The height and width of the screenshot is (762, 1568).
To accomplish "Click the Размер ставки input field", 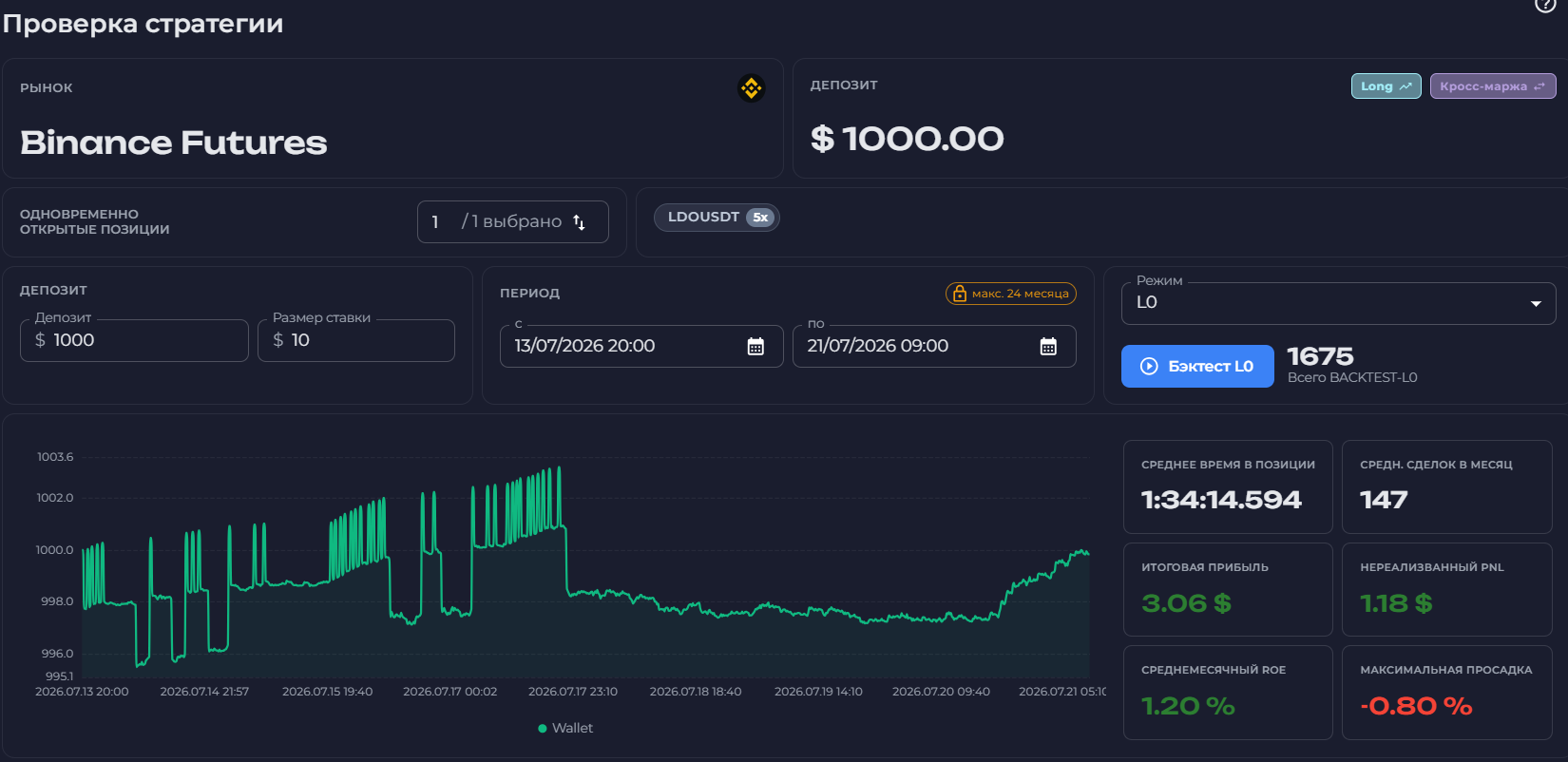I will tap(356, 340).
